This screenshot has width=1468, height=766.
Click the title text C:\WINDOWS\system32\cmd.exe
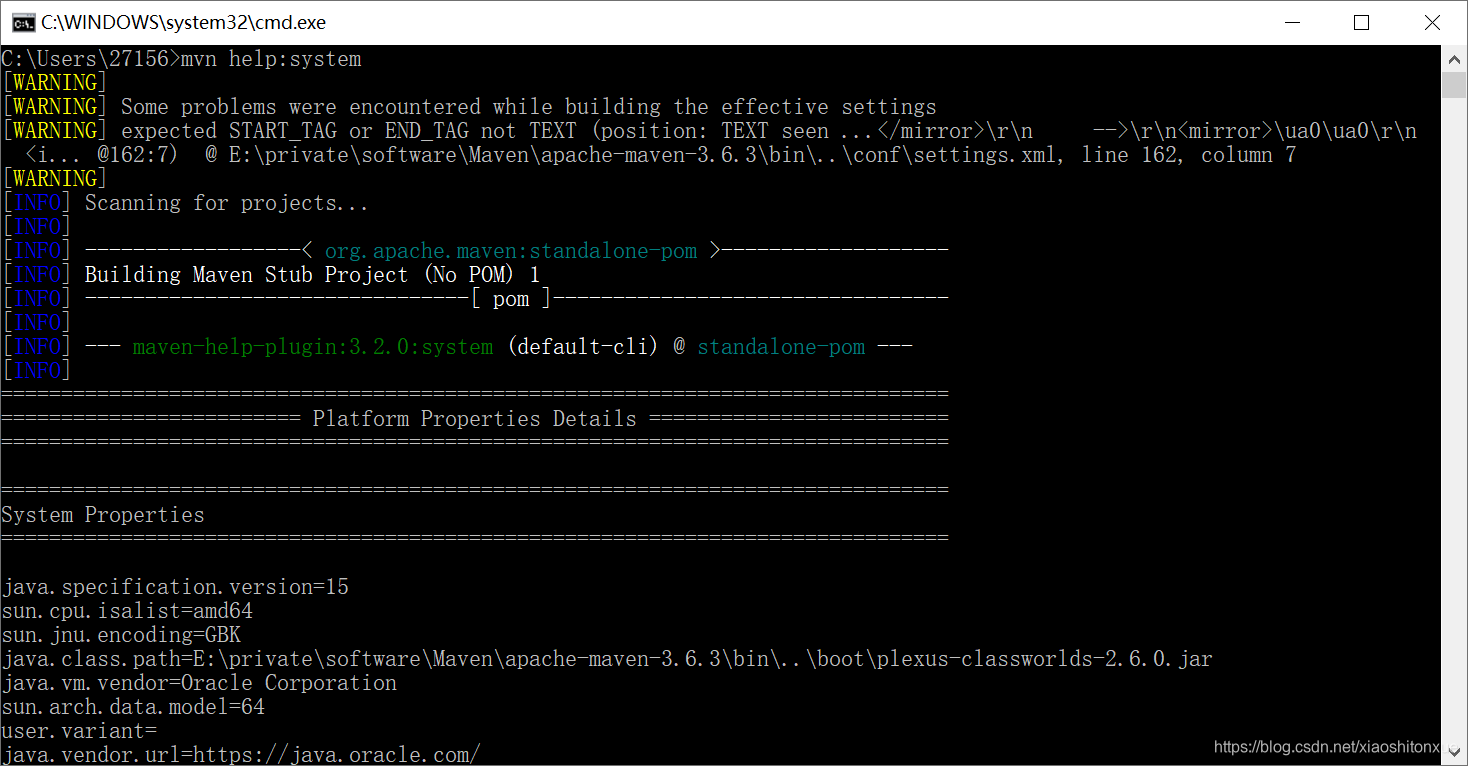[183, 22]
